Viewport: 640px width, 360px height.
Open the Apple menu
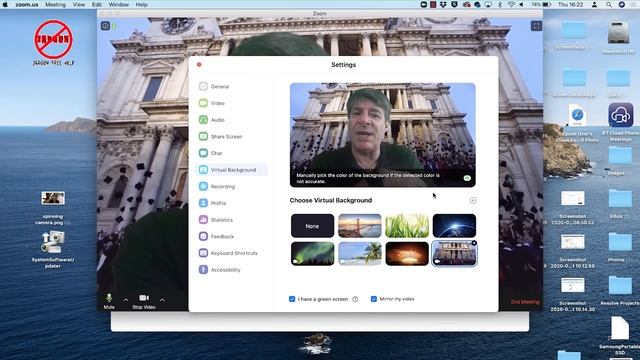point(5,4)
